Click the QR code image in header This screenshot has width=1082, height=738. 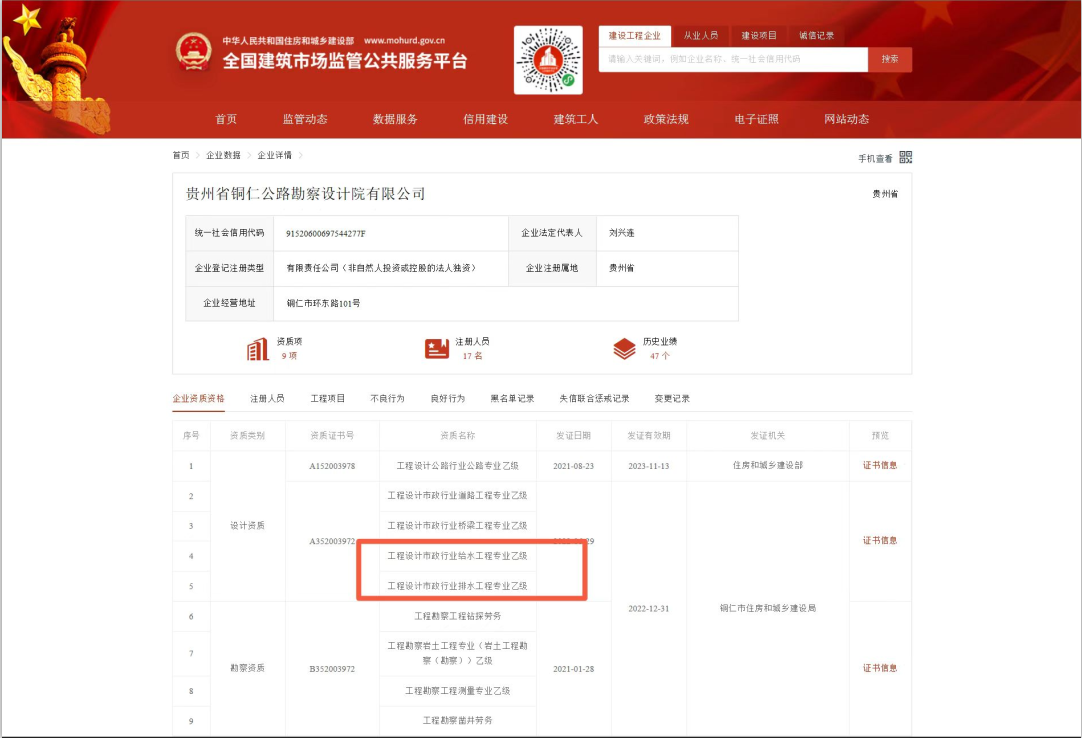point(548,60)
